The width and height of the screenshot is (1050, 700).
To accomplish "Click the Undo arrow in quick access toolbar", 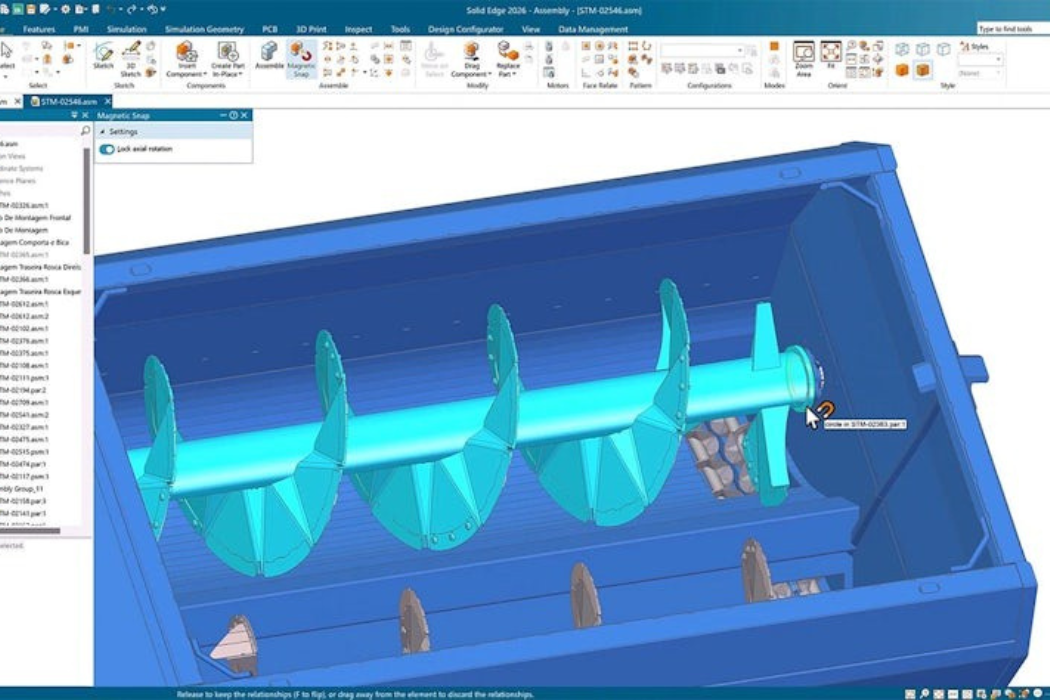I will (110, 9).
